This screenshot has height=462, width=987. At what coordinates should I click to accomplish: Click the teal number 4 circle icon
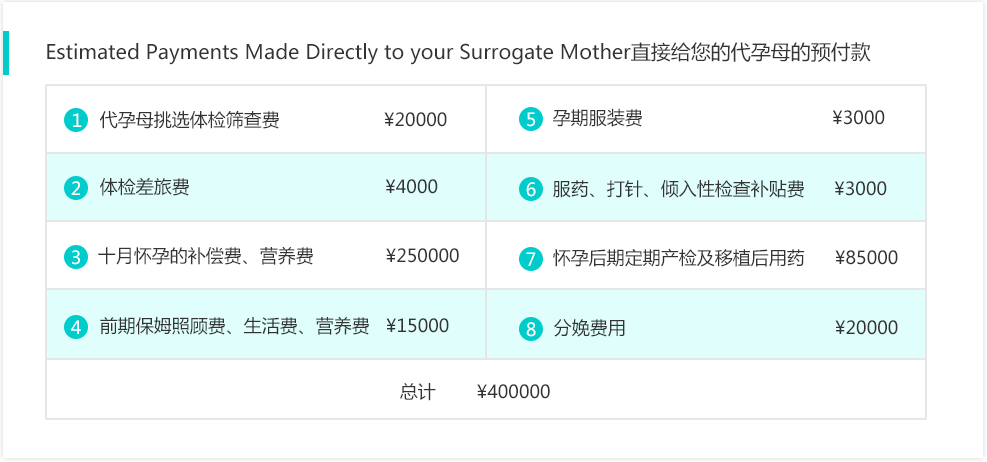pos(76,327)
